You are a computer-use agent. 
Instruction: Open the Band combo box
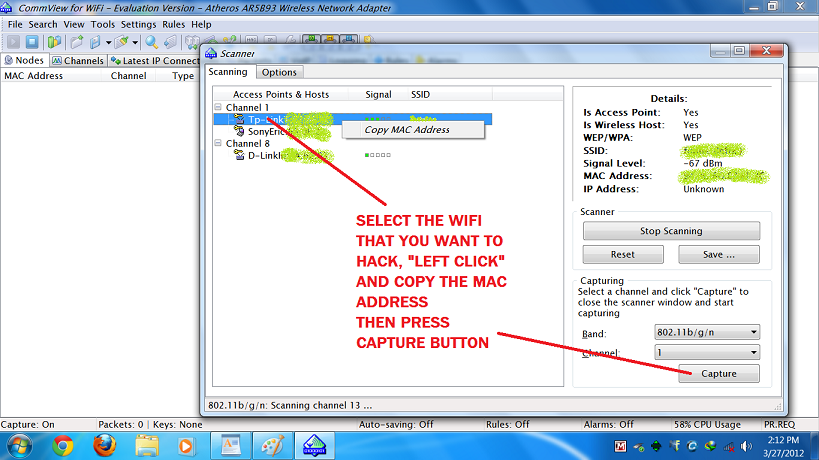pos(707,332)
